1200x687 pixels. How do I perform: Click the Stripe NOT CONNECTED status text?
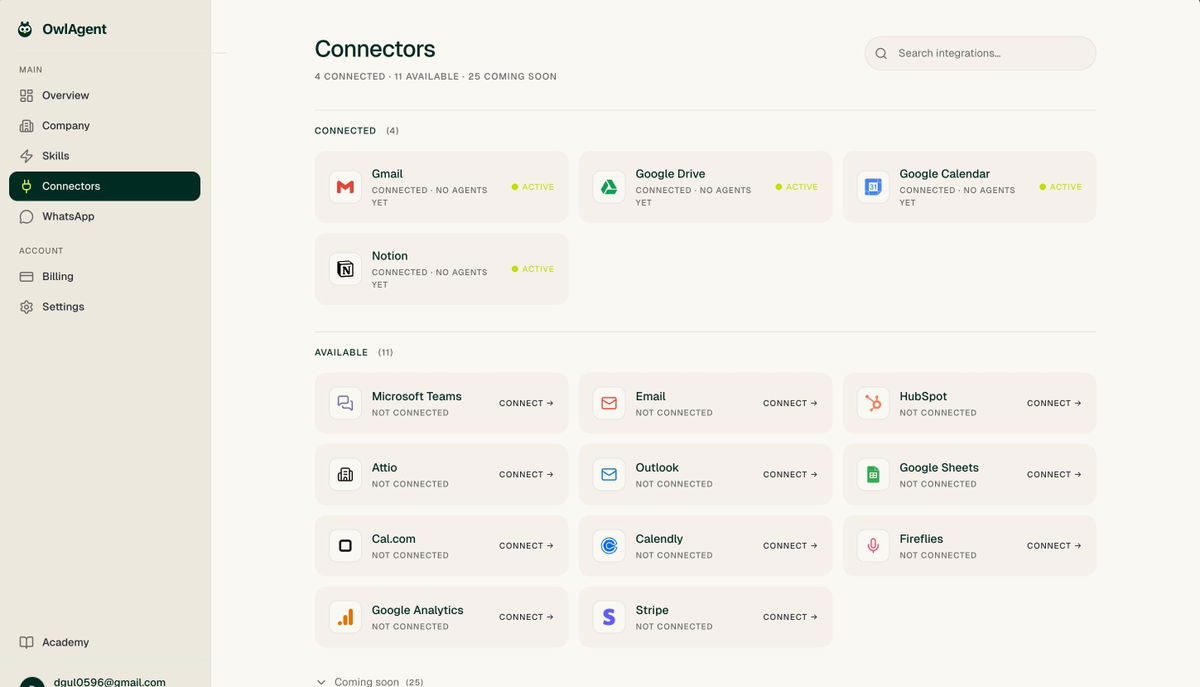coord(674,627)
